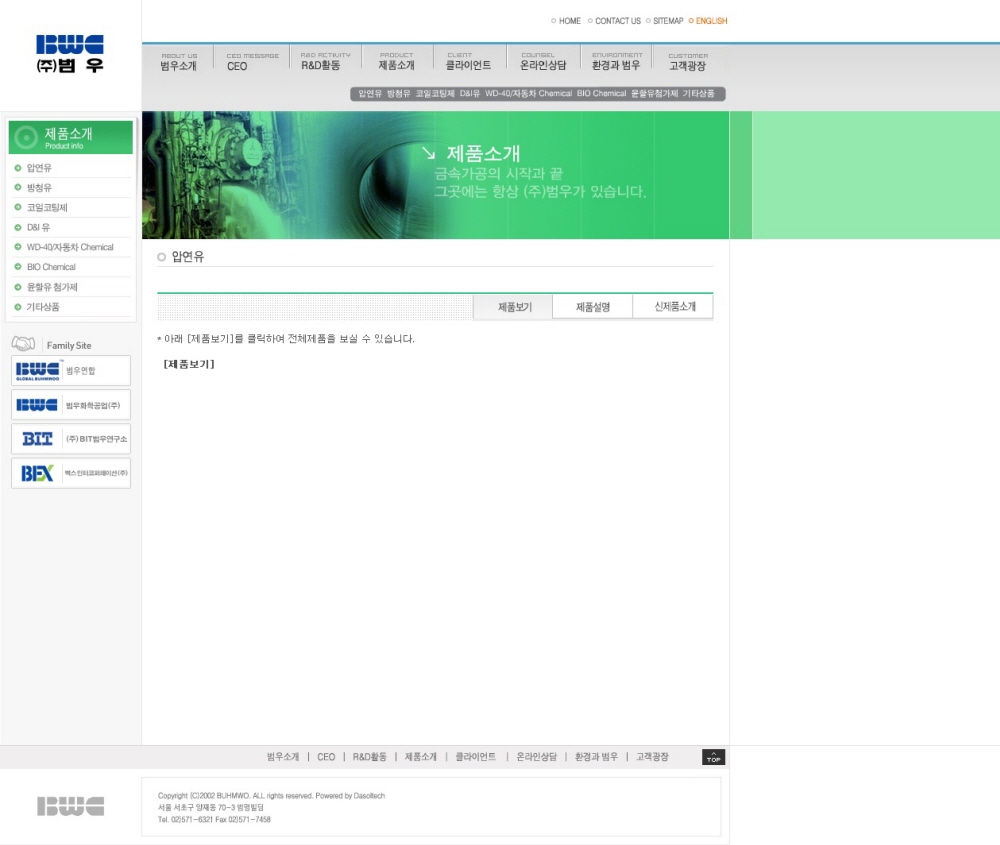Go to CONTACT US page

(x=617, y=21)
